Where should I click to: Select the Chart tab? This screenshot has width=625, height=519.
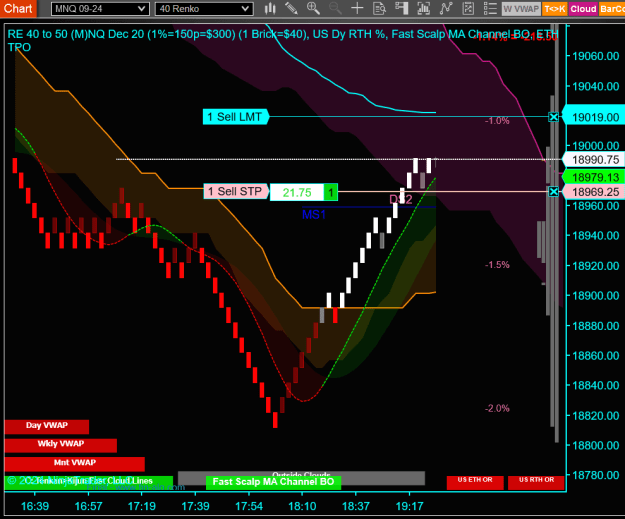[18, 8]
